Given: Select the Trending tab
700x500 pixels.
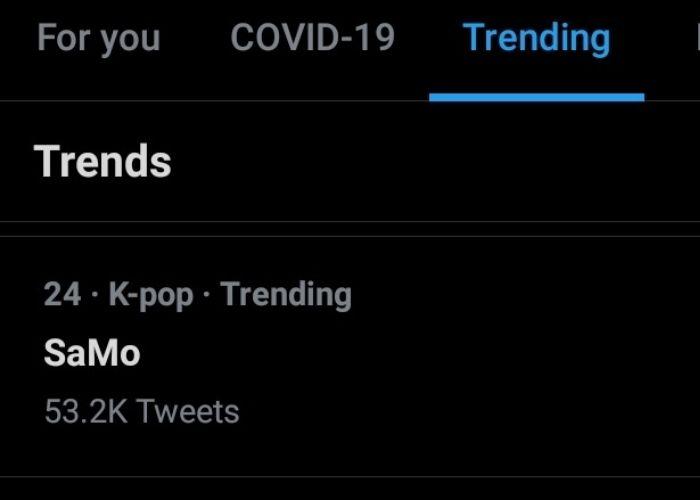Looking at the screenshot, I should point(536,38).
